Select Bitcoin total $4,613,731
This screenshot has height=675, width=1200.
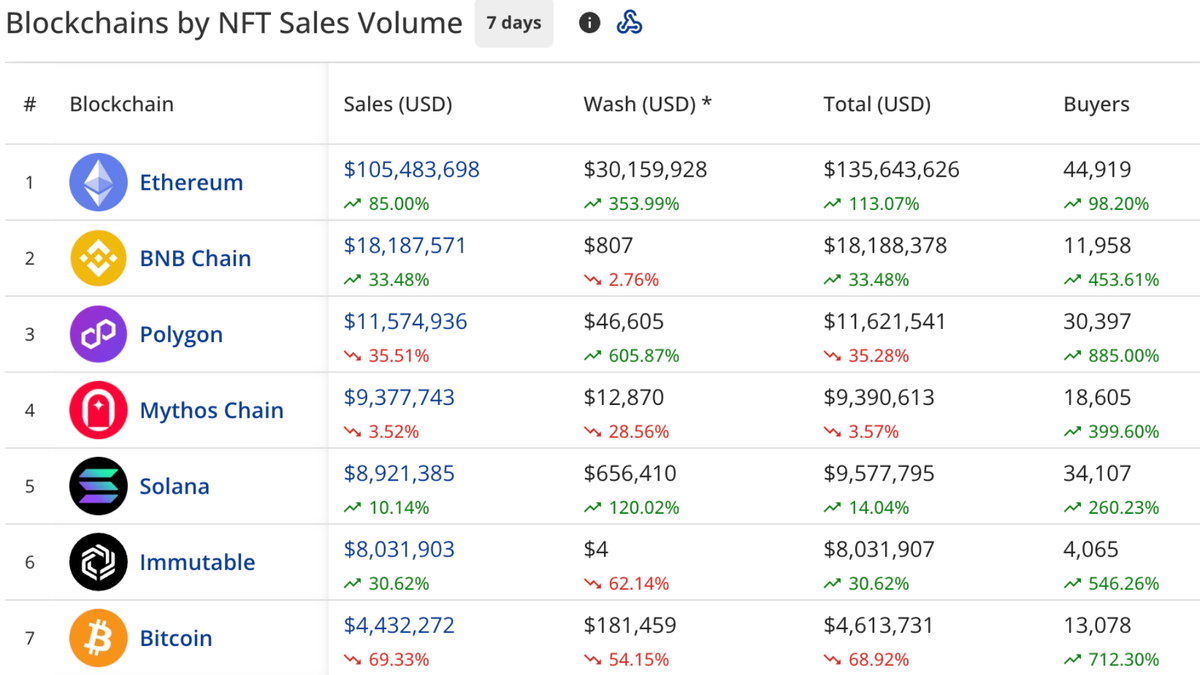coord(878,626)
